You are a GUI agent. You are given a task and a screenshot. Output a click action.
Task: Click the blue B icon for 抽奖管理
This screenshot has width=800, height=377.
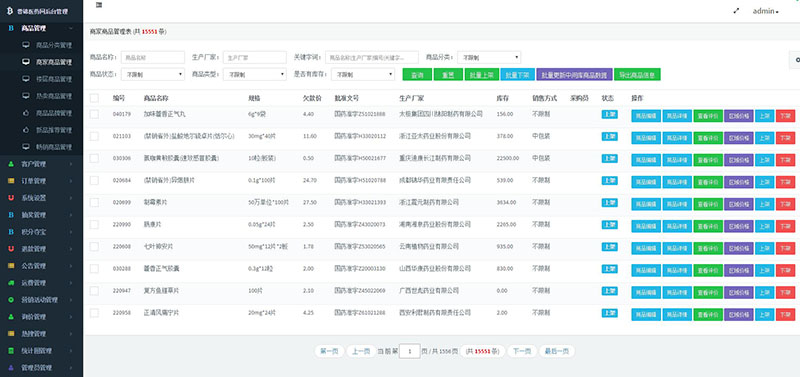(11, 215)
